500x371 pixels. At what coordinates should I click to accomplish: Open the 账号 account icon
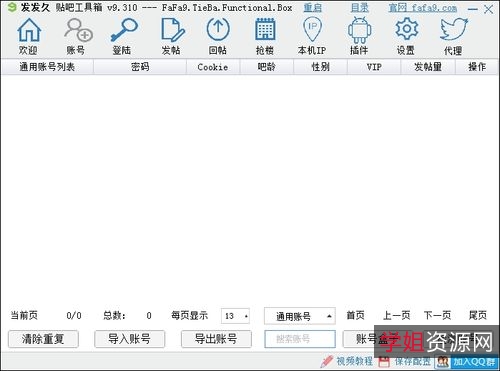click(x=78, y=30)
